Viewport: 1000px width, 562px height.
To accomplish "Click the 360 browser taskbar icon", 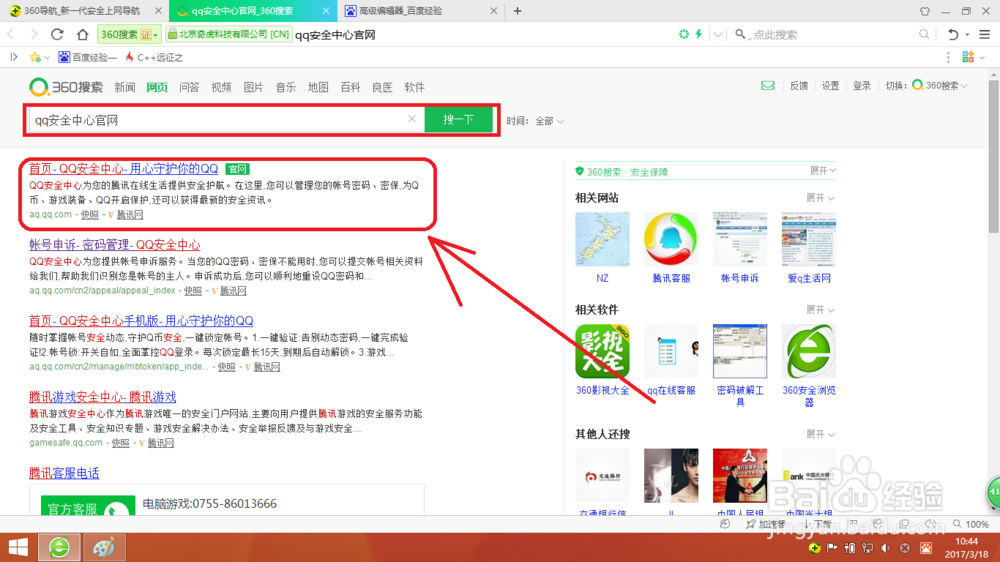I will (x=59, y=547).
